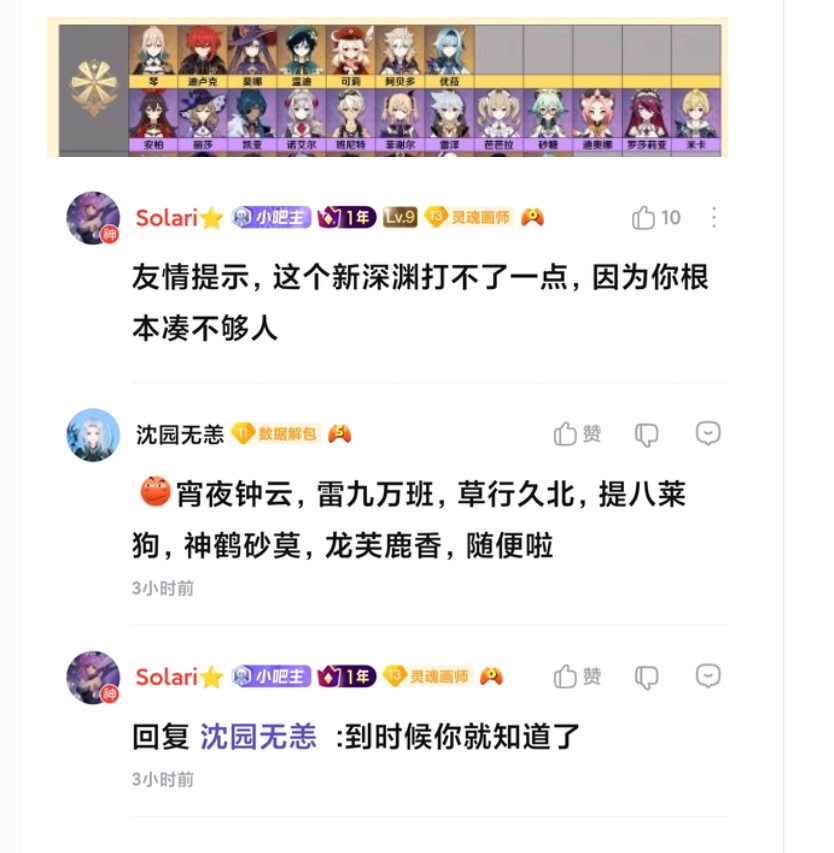Click the comment bubble icon on Solari's bottom reply
Image resolution: width=834 pixels, height=853 pixels.
(708, 676)
